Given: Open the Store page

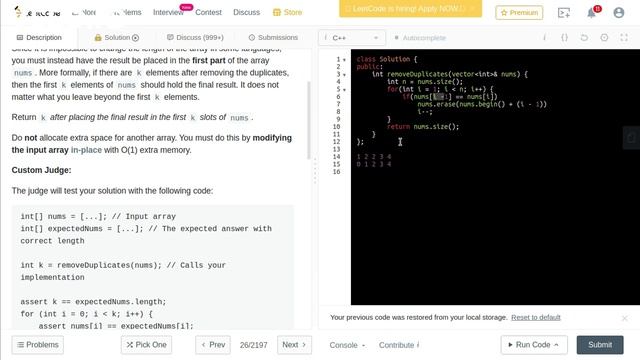Looking at the screenshot, I should click(287, 13).
